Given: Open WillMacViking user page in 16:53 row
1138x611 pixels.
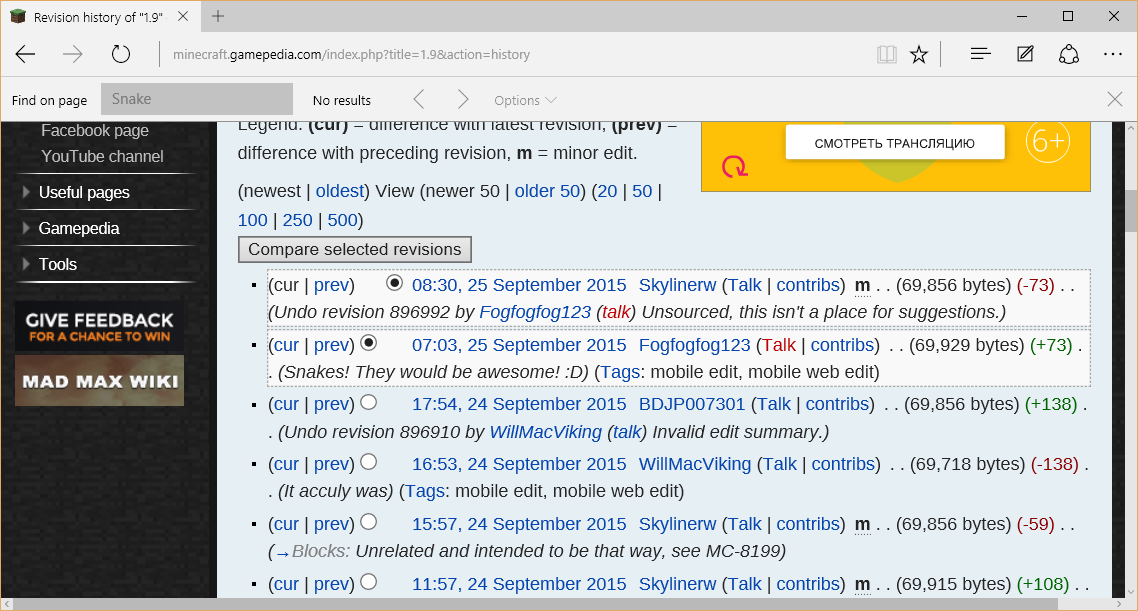Looking at the screenshot, I should click(695, 464).
